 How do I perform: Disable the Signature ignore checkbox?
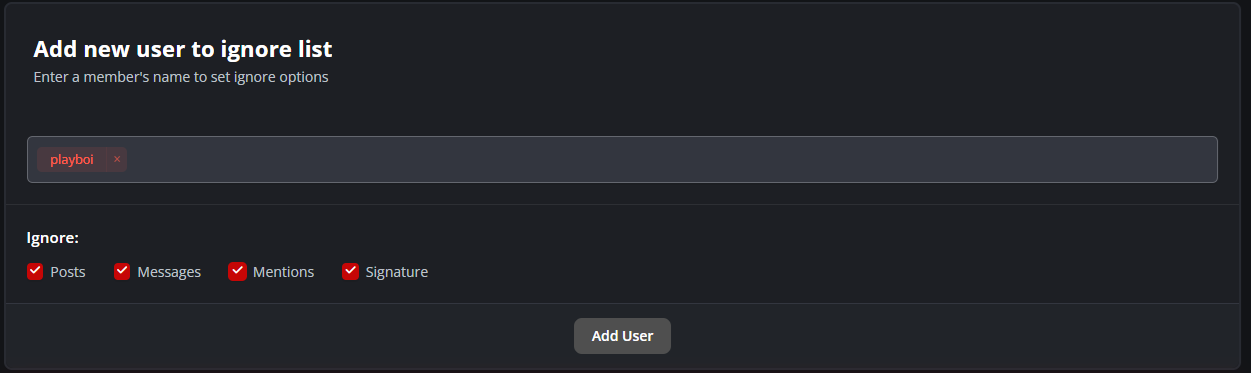pyautogui.click(x=350, y=271)
